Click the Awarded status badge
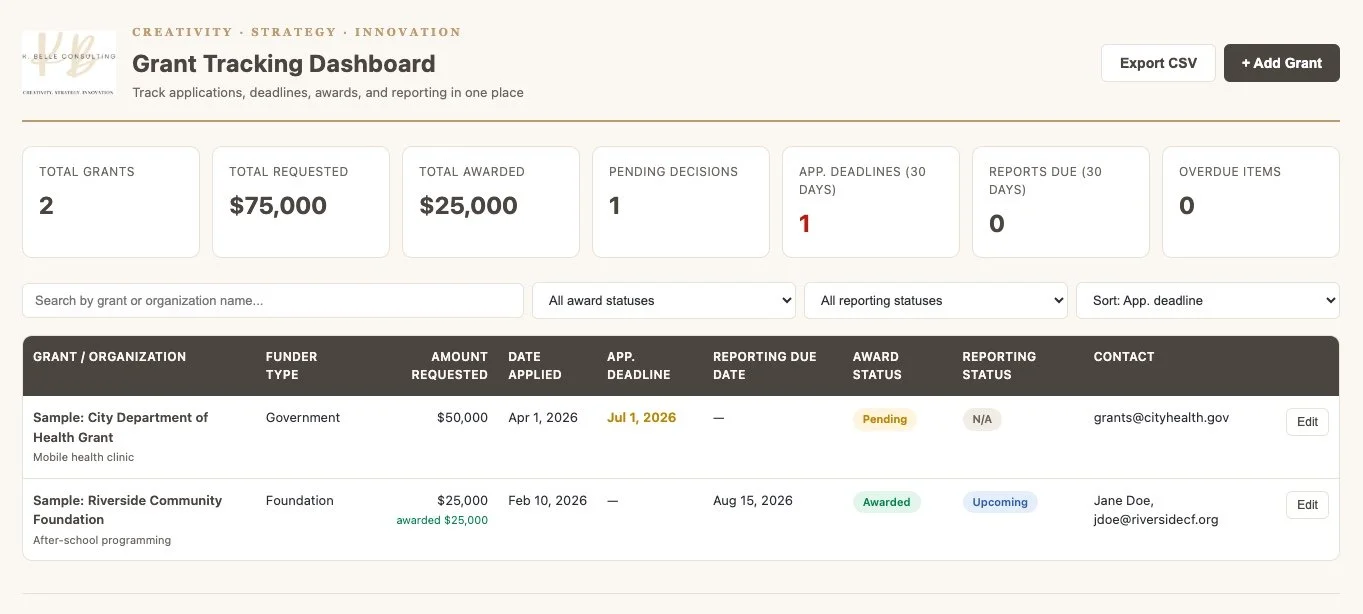This screenshot has width=1363, height=614. [x=887, y=502]
